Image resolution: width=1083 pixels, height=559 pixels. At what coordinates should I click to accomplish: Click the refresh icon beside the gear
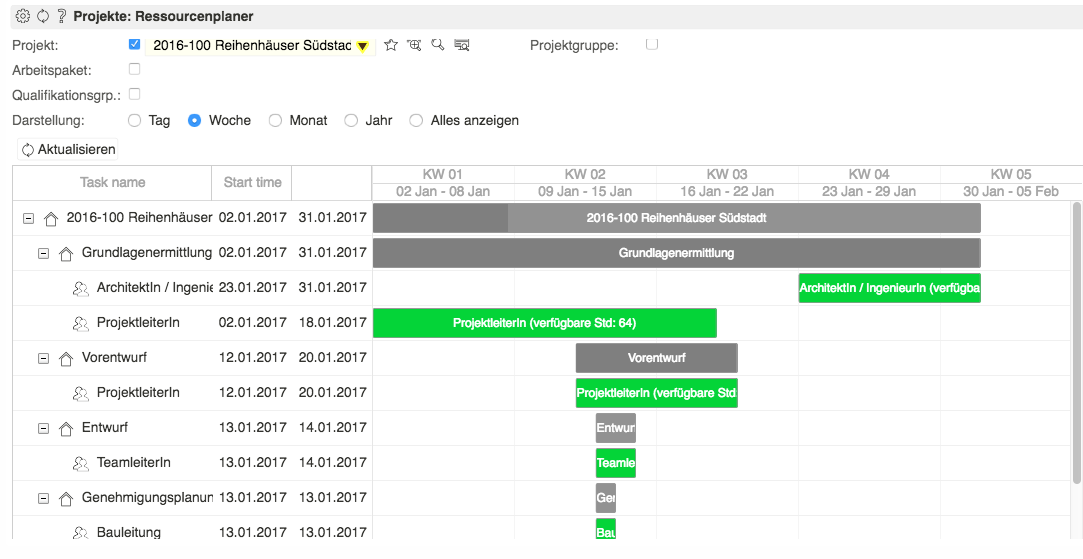pos(42,16)
